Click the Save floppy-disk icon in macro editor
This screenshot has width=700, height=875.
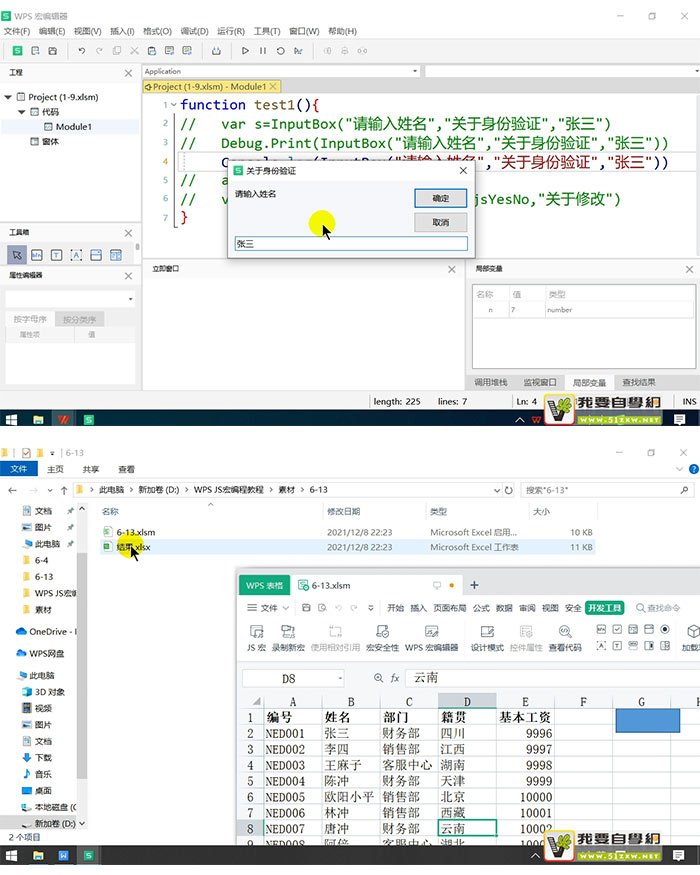pos(52,51)
